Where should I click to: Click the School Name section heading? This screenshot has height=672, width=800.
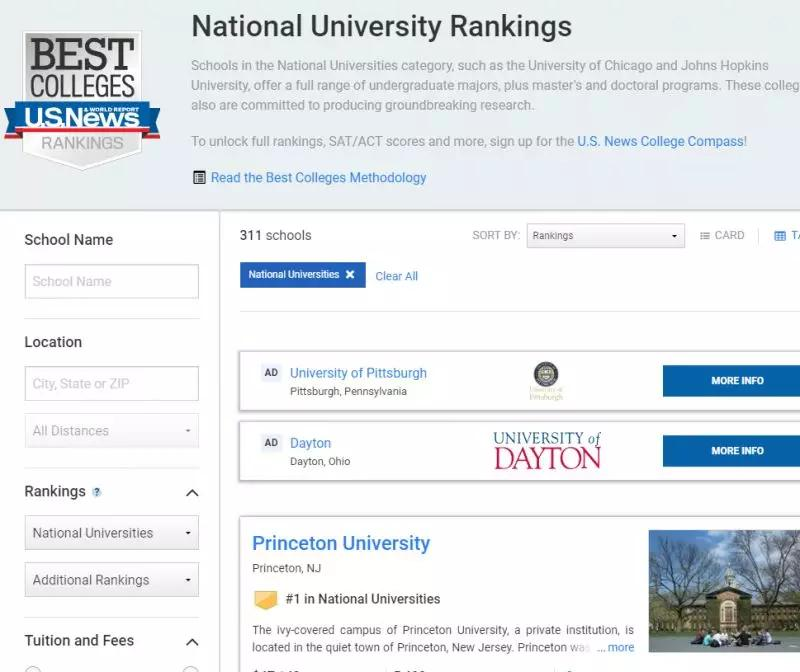[69, 240]
